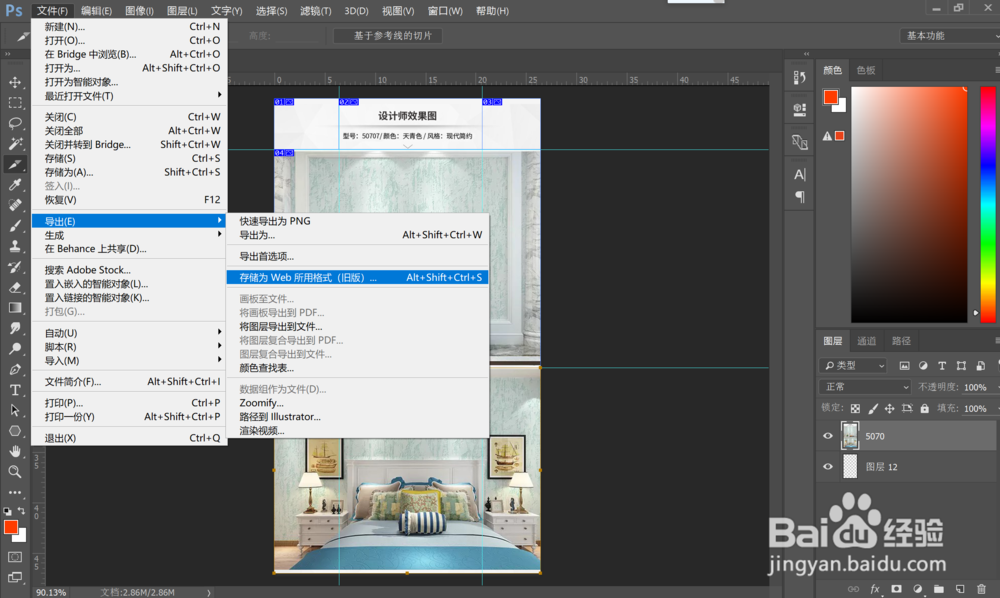
Task: Expand the 导入(M) submenu
Action: (x=129, y=361)
